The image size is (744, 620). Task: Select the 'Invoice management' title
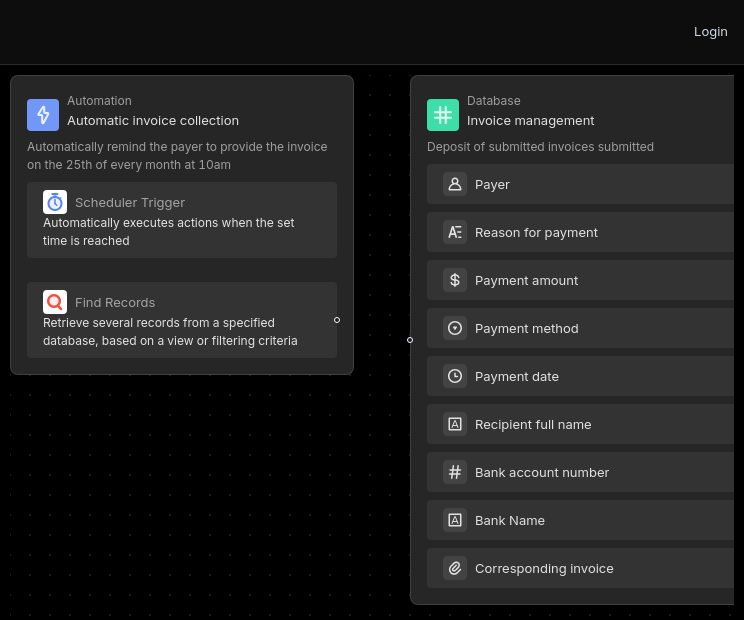530,121
